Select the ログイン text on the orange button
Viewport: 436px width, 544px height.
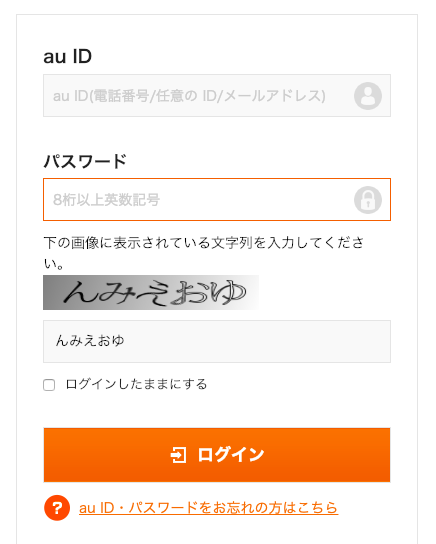[231, 455]
